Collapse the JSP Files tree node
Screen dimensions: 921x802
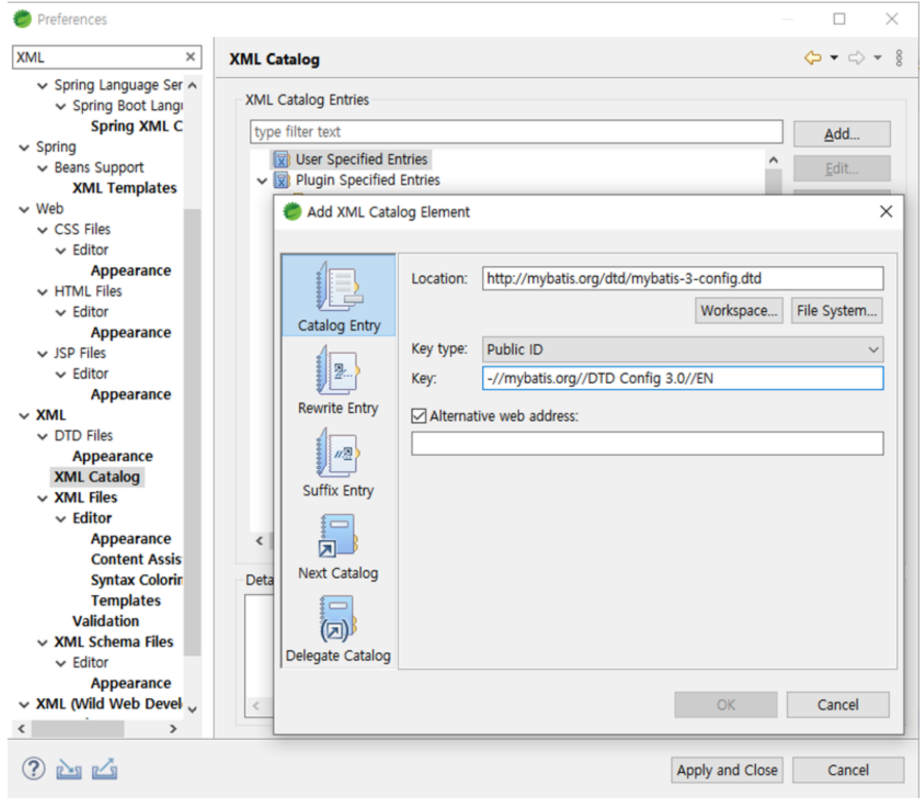[x=42, y=354]
